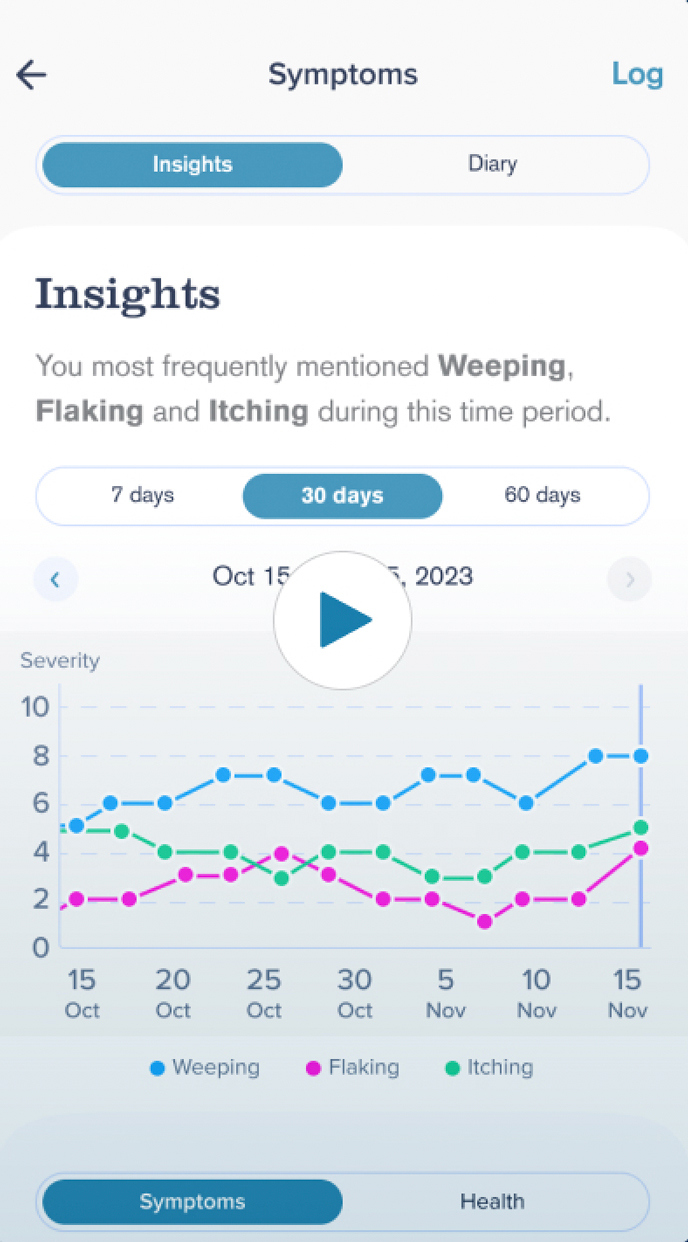This screenshot has width=688, height=1242.
Task: Tap the back arrow icon
Action: (32, 75)
